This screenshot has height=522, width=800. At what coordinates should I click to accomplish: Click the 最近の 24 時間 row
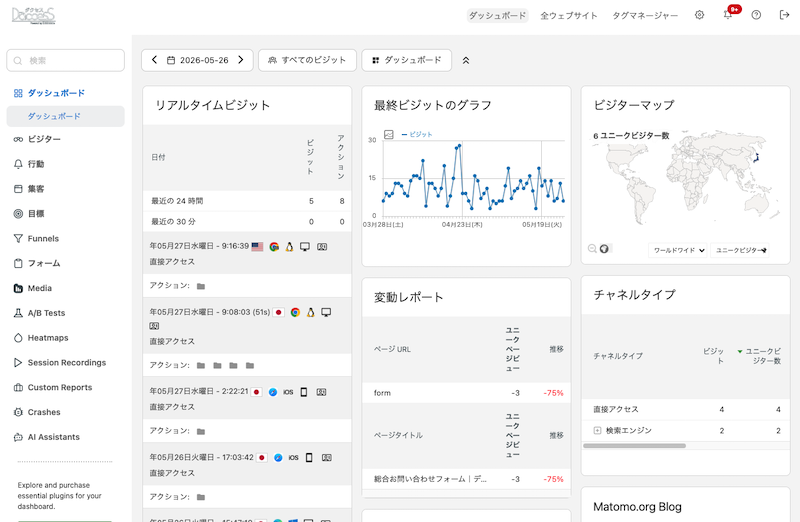coord(247,201)
